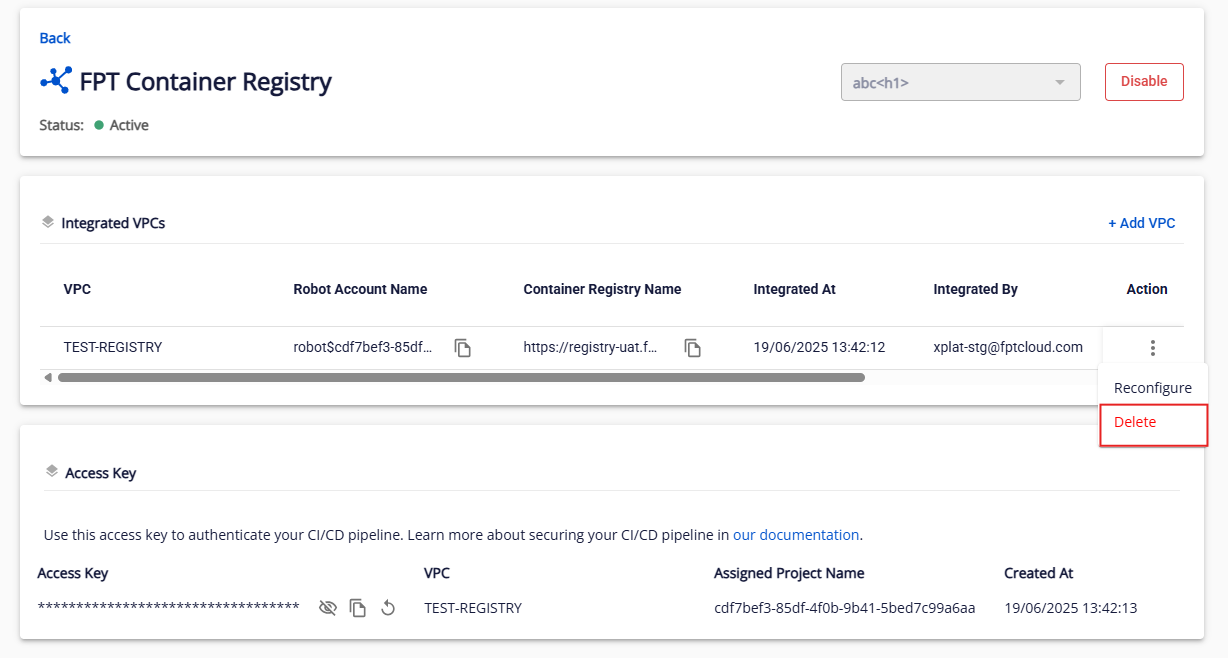Click the masked access key asterisks
This screenshot has height=658, width=1228.
168,608
